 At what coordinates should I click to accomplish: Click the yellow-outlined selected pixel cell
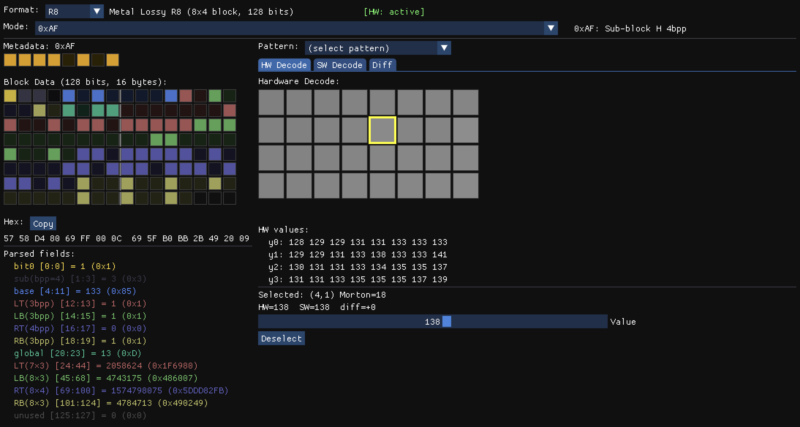[x=382, y=130]
